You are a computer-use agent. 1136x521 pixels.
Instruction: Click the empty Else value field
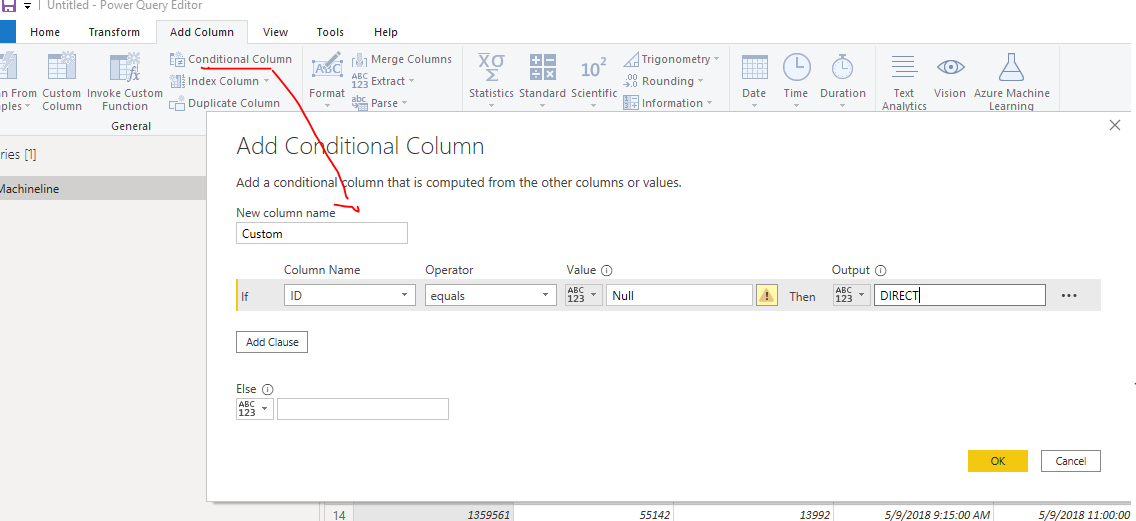[x=362, y=409]
